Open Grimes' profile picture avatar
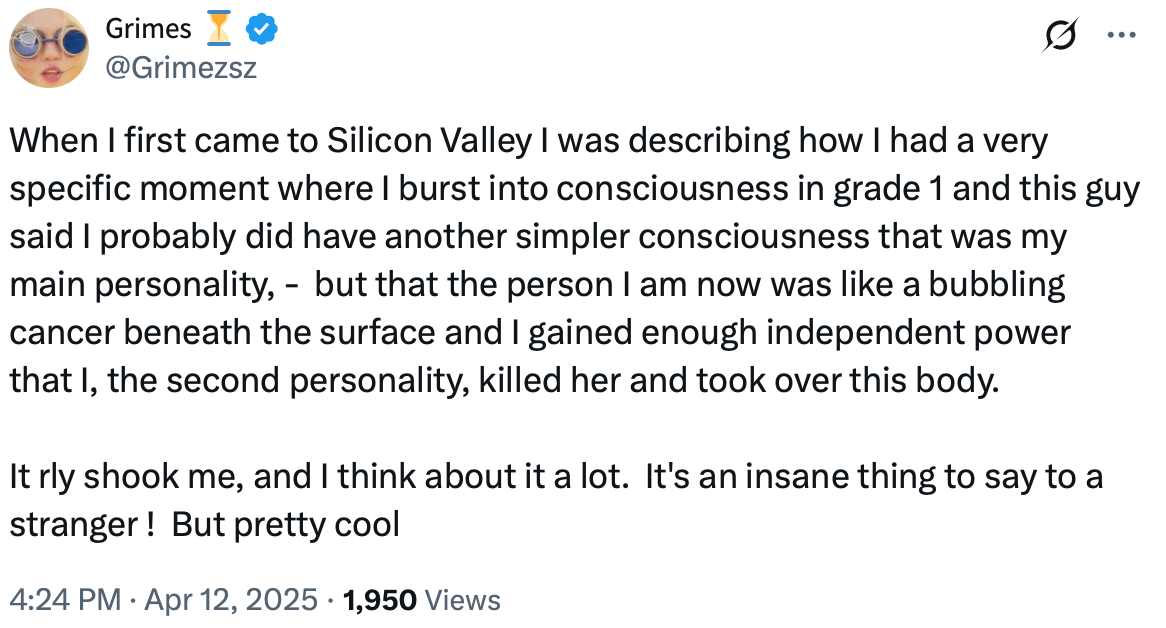This screenshot has width=1166, height=628. [49, 48]
